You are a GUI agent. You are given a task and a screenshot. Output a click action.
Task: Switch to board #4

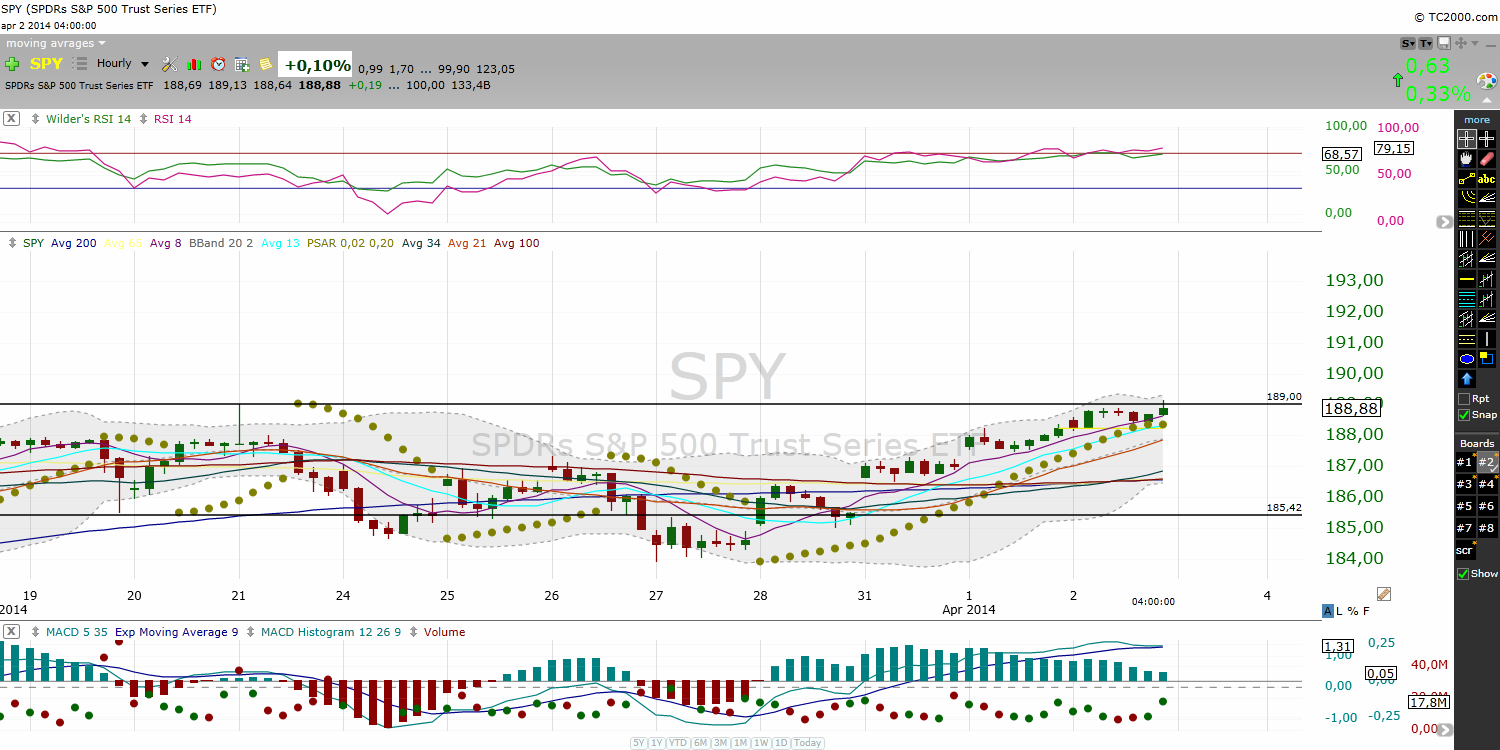click(1487, 484)
